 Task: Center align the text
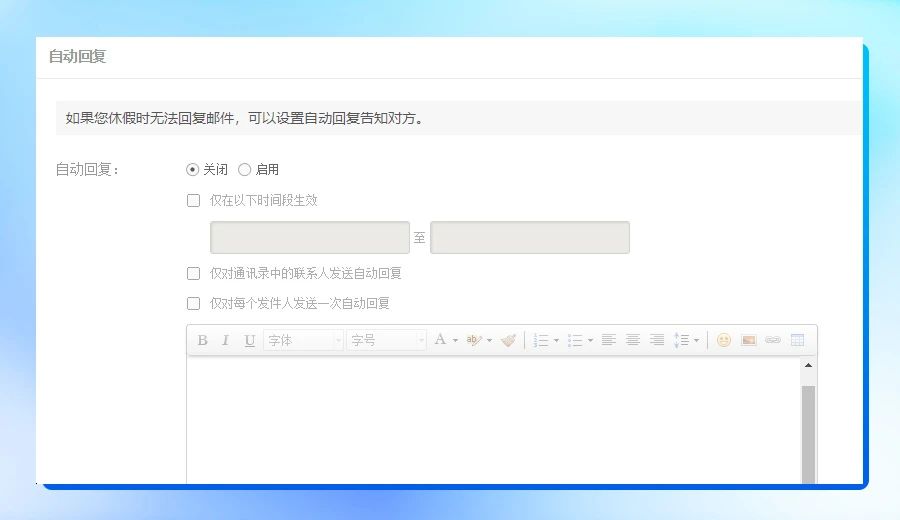(632, 340)
